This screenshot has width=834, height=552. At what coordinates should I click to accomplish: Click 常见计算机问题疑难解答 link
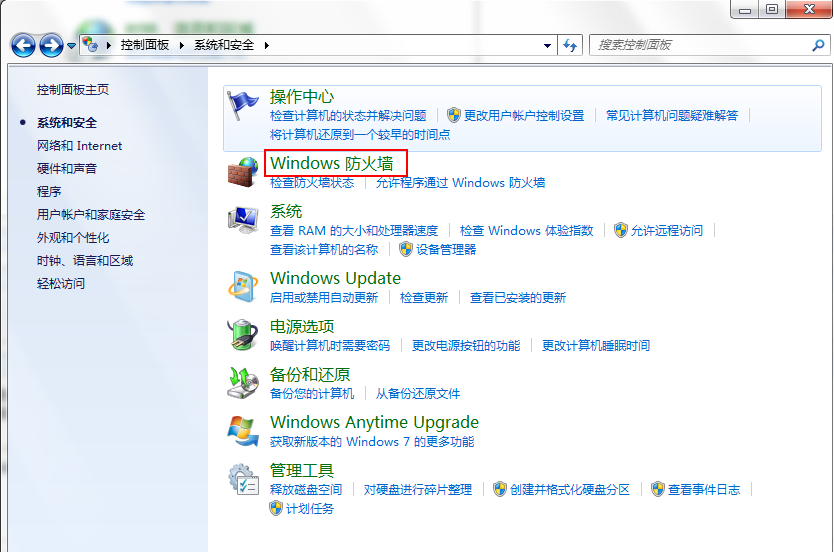[x=672, y=115]
